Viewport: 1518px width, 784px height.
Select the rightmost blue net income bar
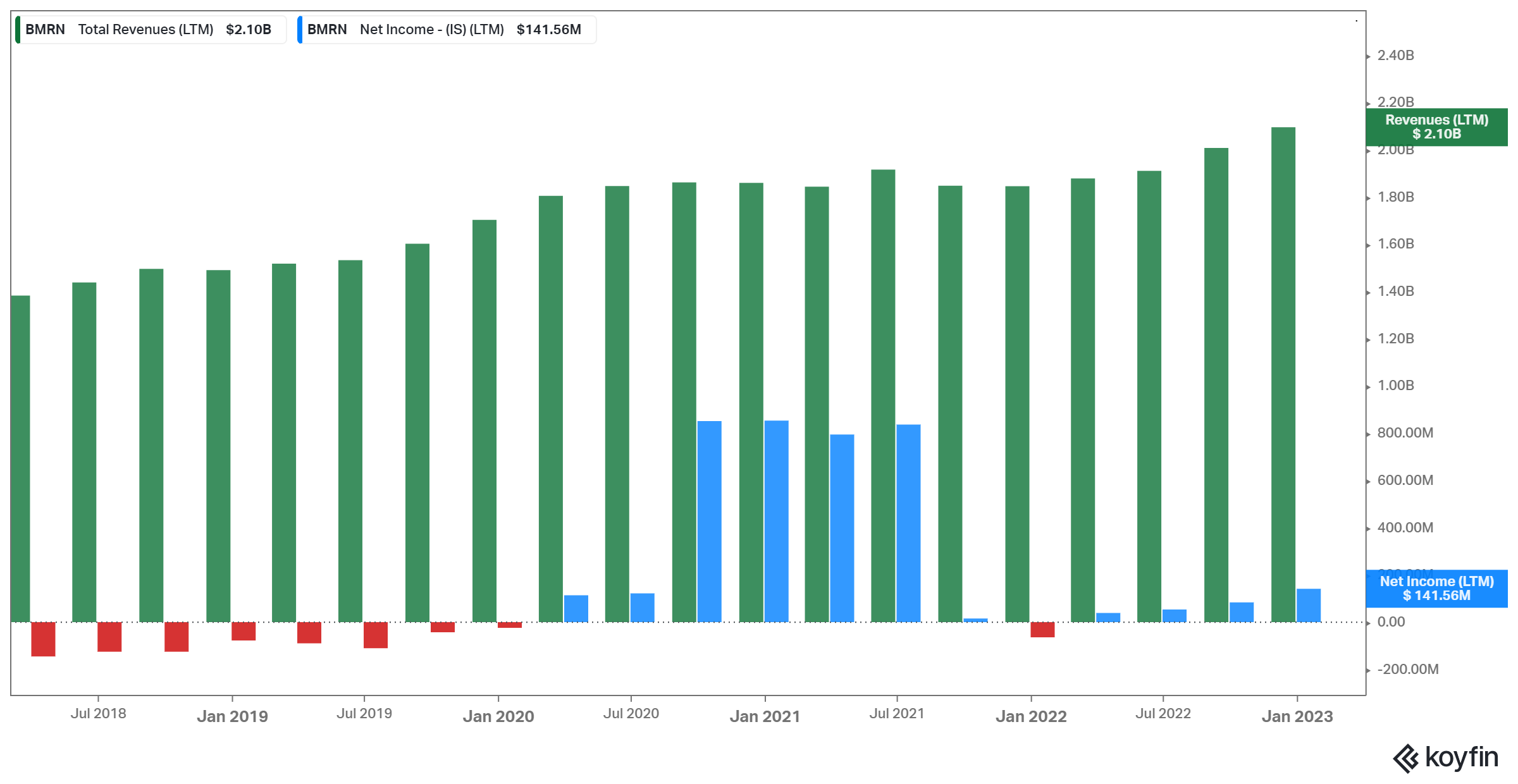[1308, 605]
